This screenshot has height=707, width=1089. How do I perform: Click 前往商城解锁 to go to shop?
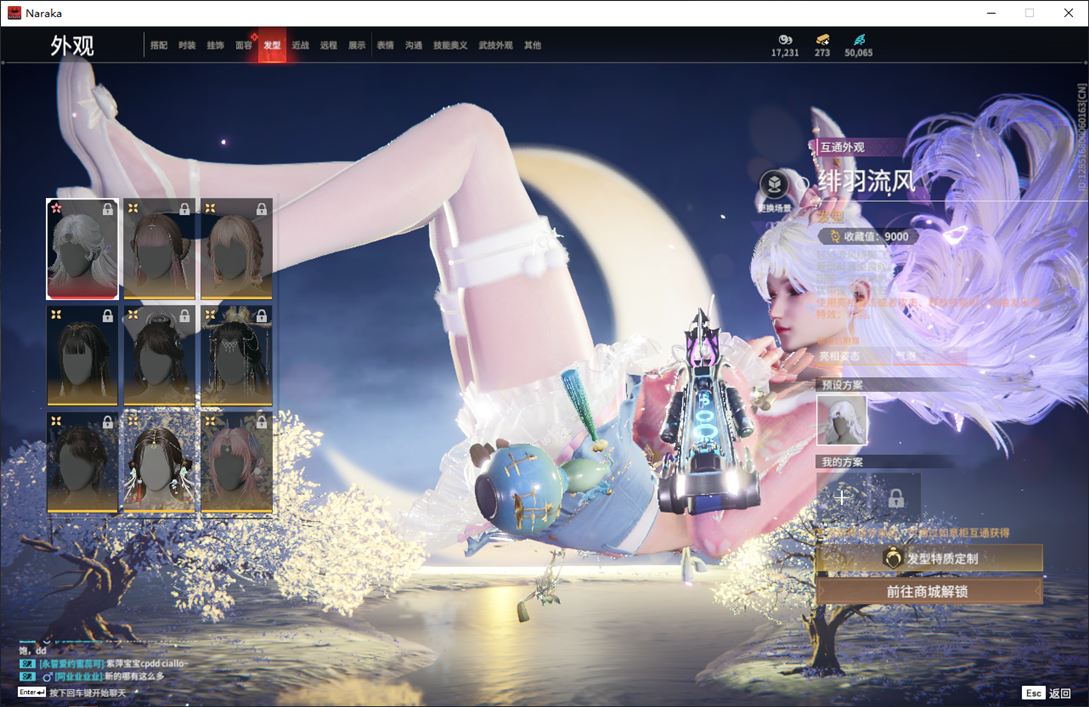(x=929, y=592)
